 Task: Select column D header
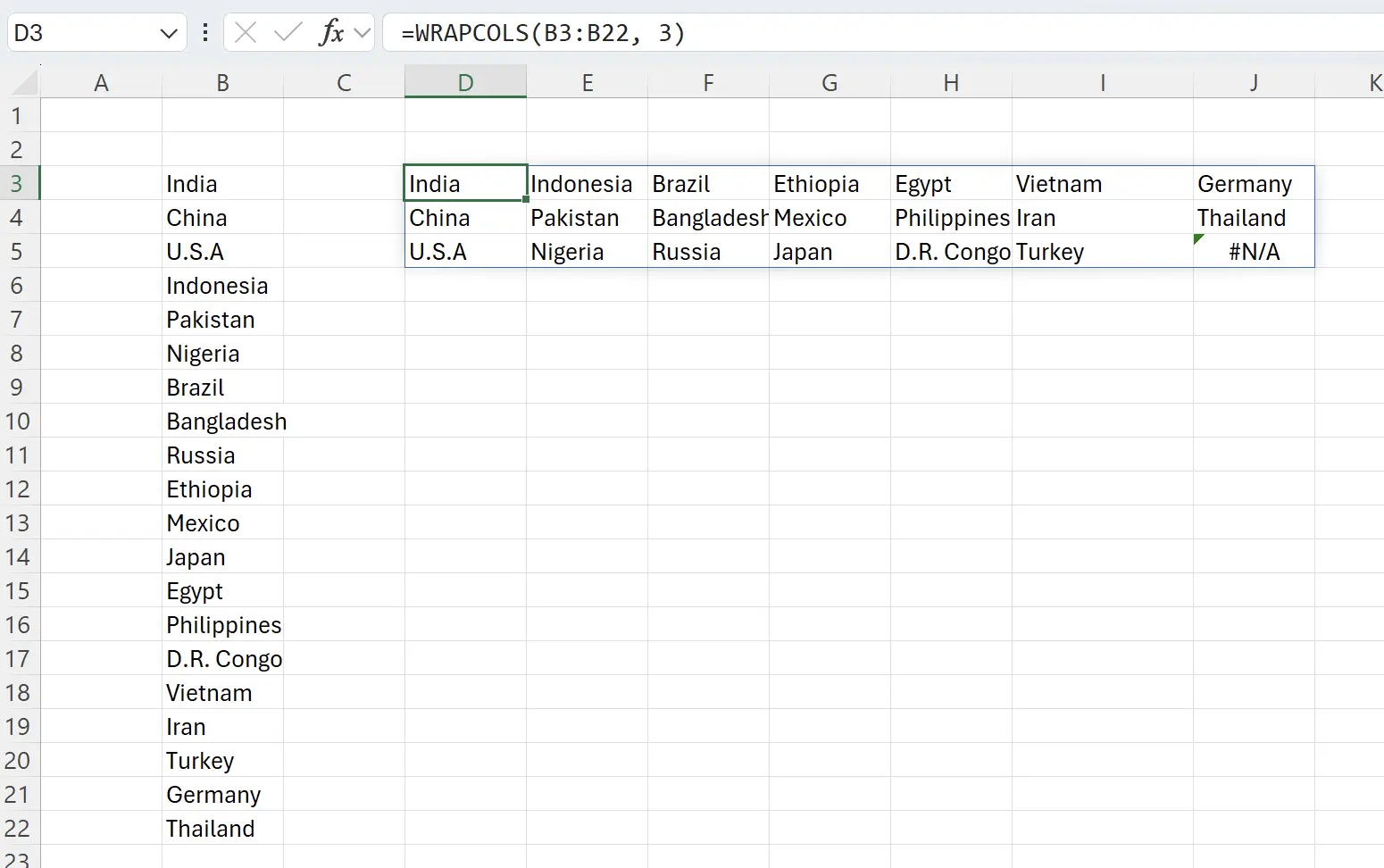(x=465, y=83)
